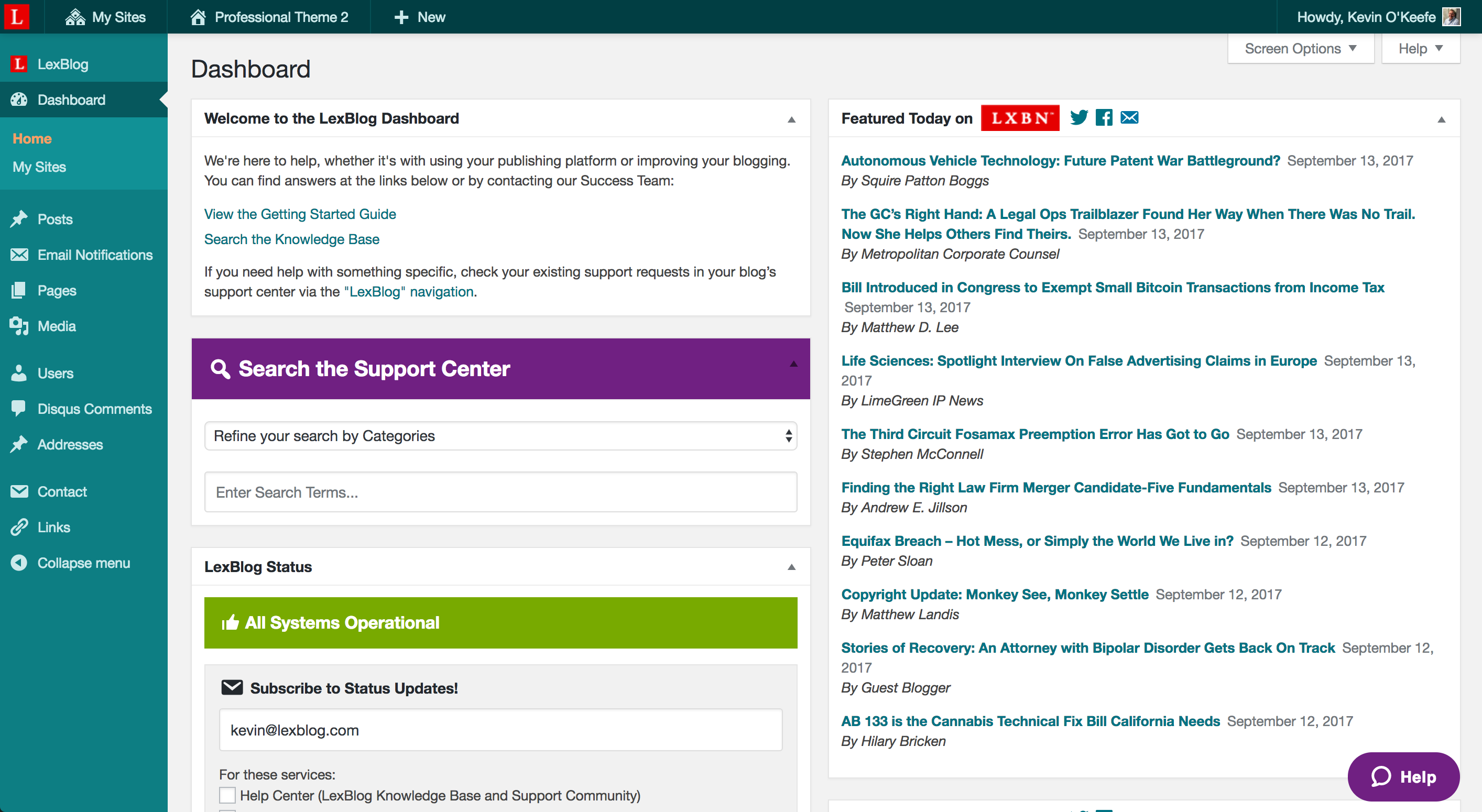Click the Pages icon in sidebar
The width and height of the screenshot is (1482, 812).
[19, 290]
